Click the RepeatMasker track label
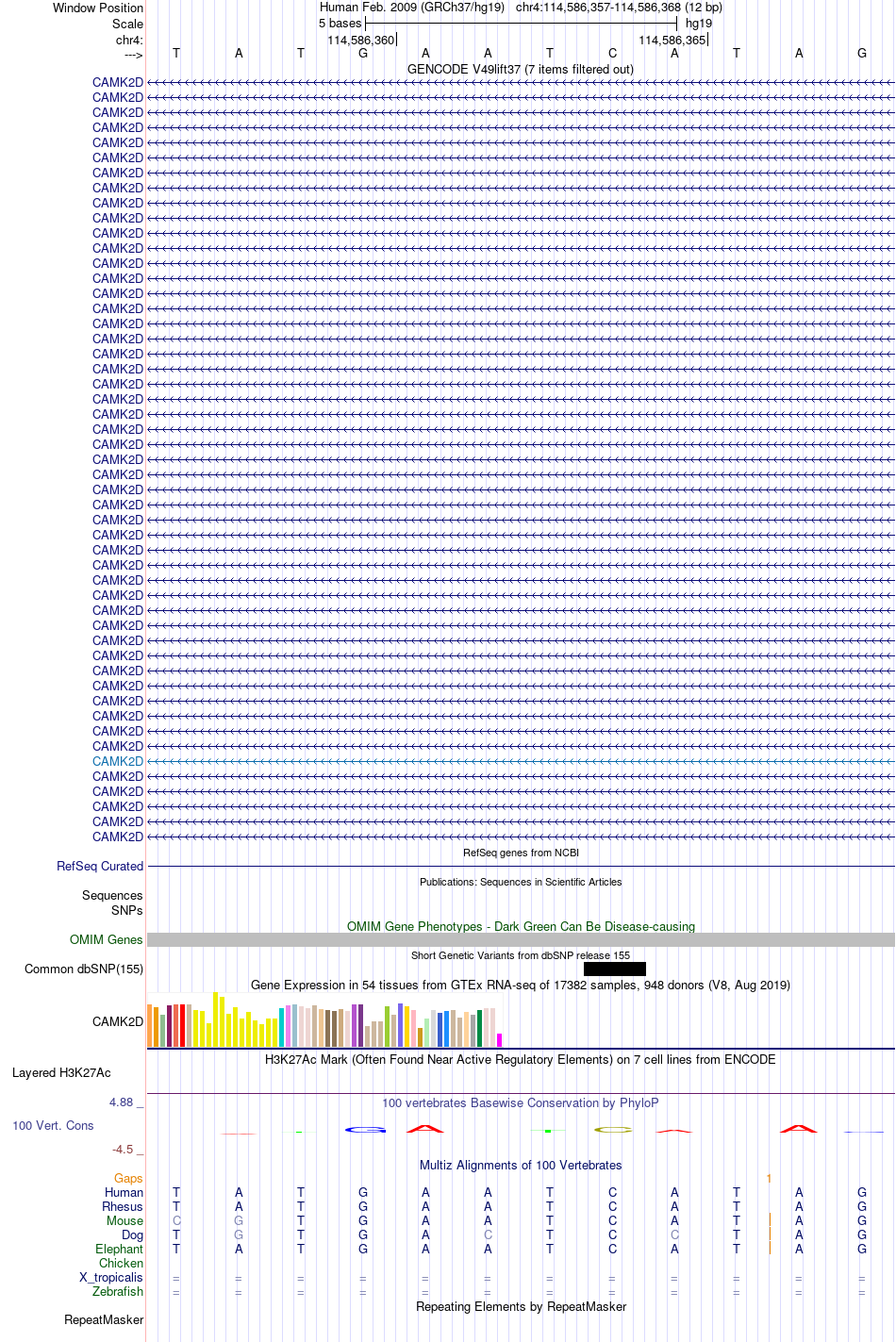The height and width of the screenshot is (1342, 896). [x=104, y=1319]
